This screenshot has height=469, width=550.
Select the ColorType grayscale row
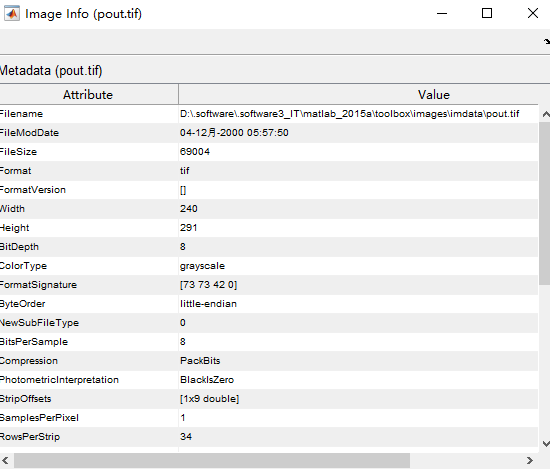click(x=269, y=266)
